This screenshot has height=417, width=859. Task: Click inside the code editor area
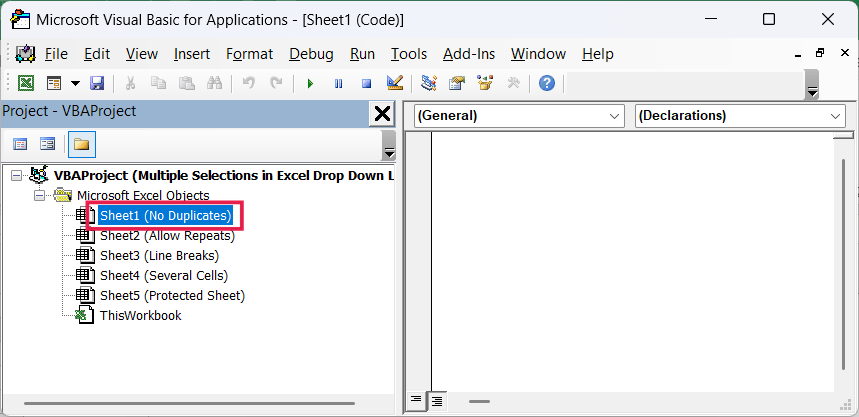point(632,262)
